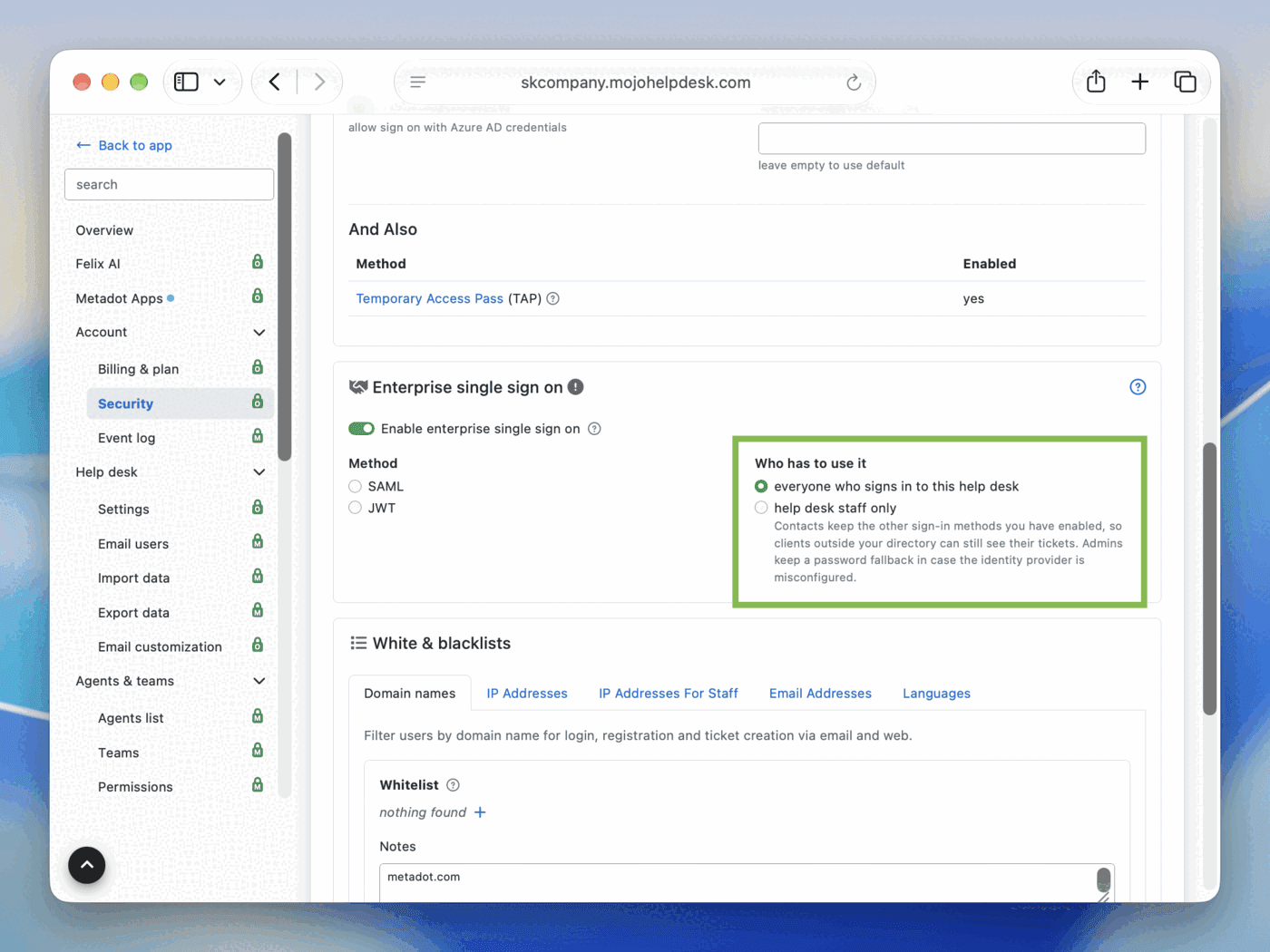Click the reader view icon in address bar
The image size is (1270, 952).
418,83
